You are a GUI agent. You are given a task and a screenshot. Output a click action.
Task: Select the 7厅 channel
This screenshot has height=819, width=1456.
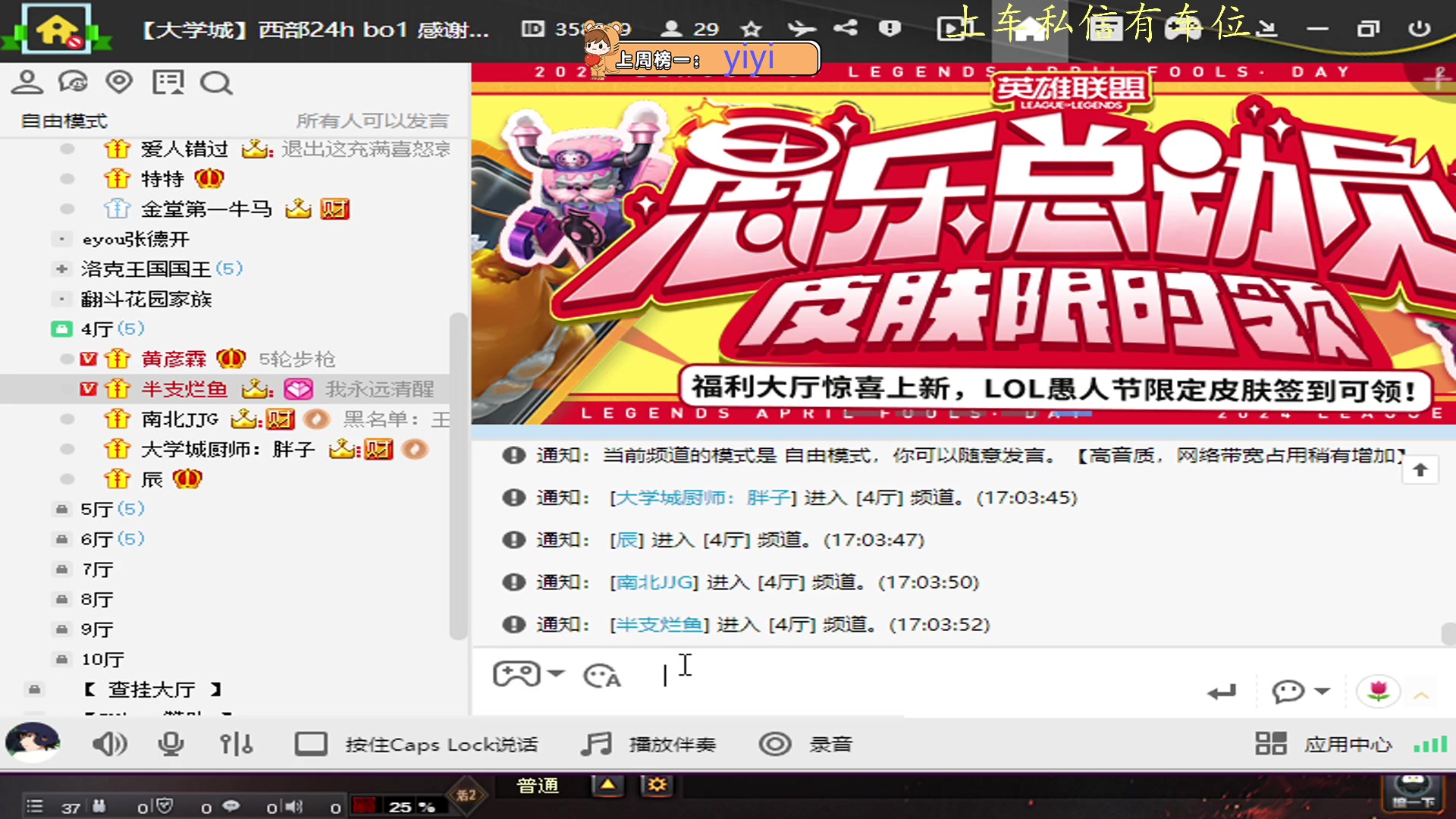pos(97,570)
